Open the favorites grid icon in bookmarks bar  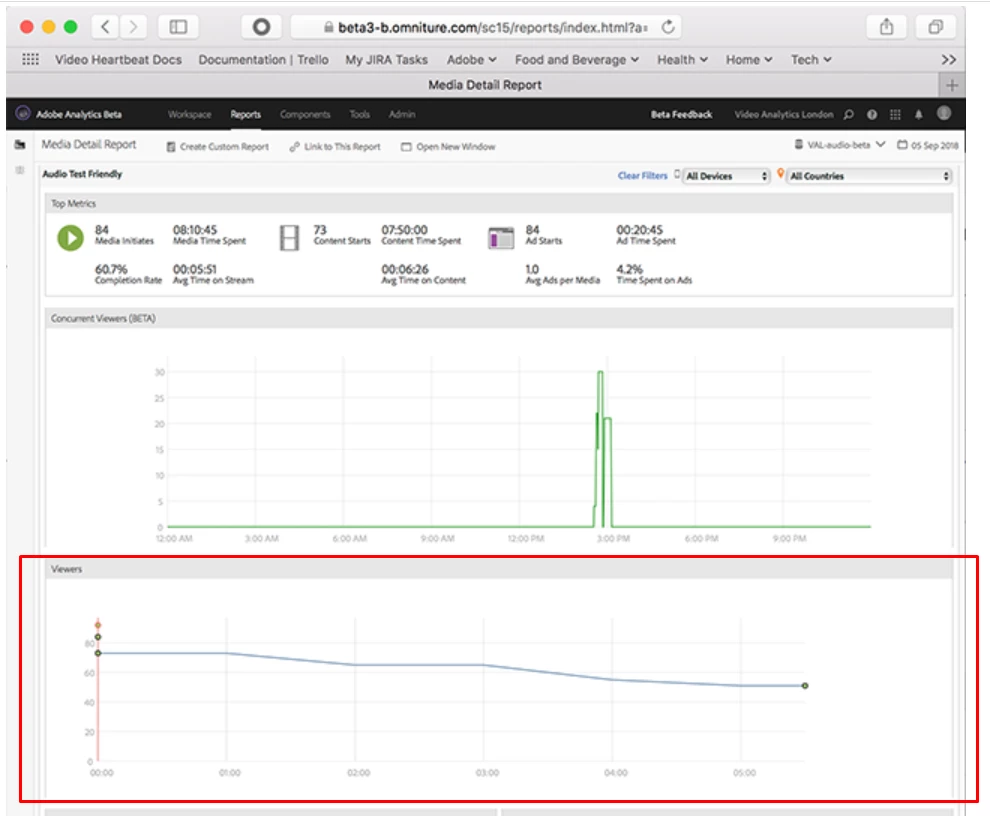point(30,59)
